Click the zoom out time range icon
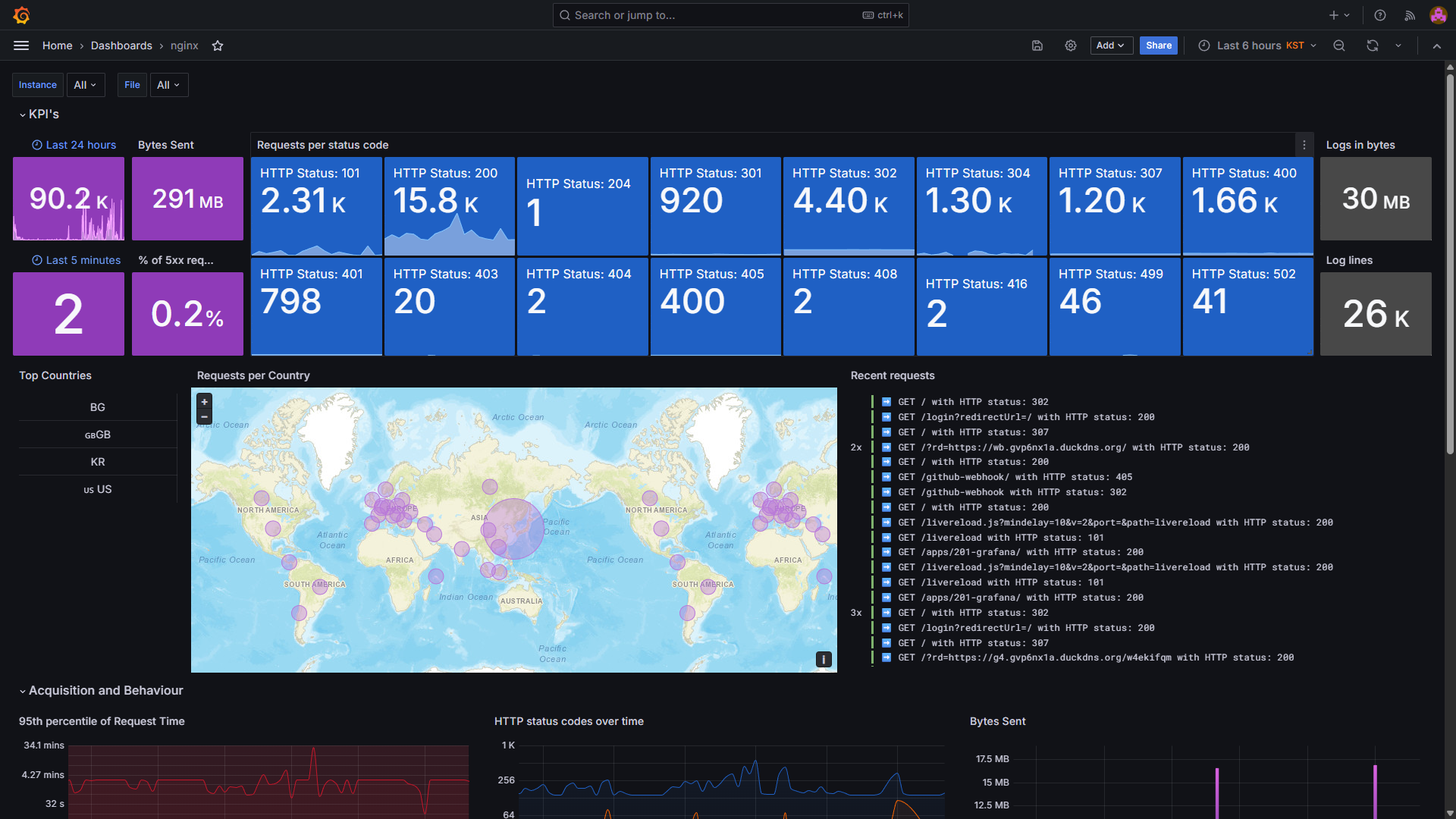This screenshot has height=819, width=1456. coord(1339,45)
